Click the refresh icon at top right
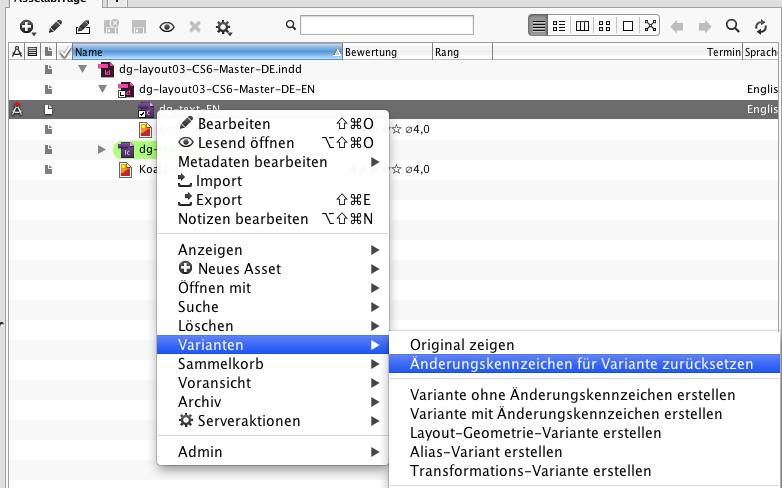The width and height of the screenshot is (782, 488). [761, 26]
